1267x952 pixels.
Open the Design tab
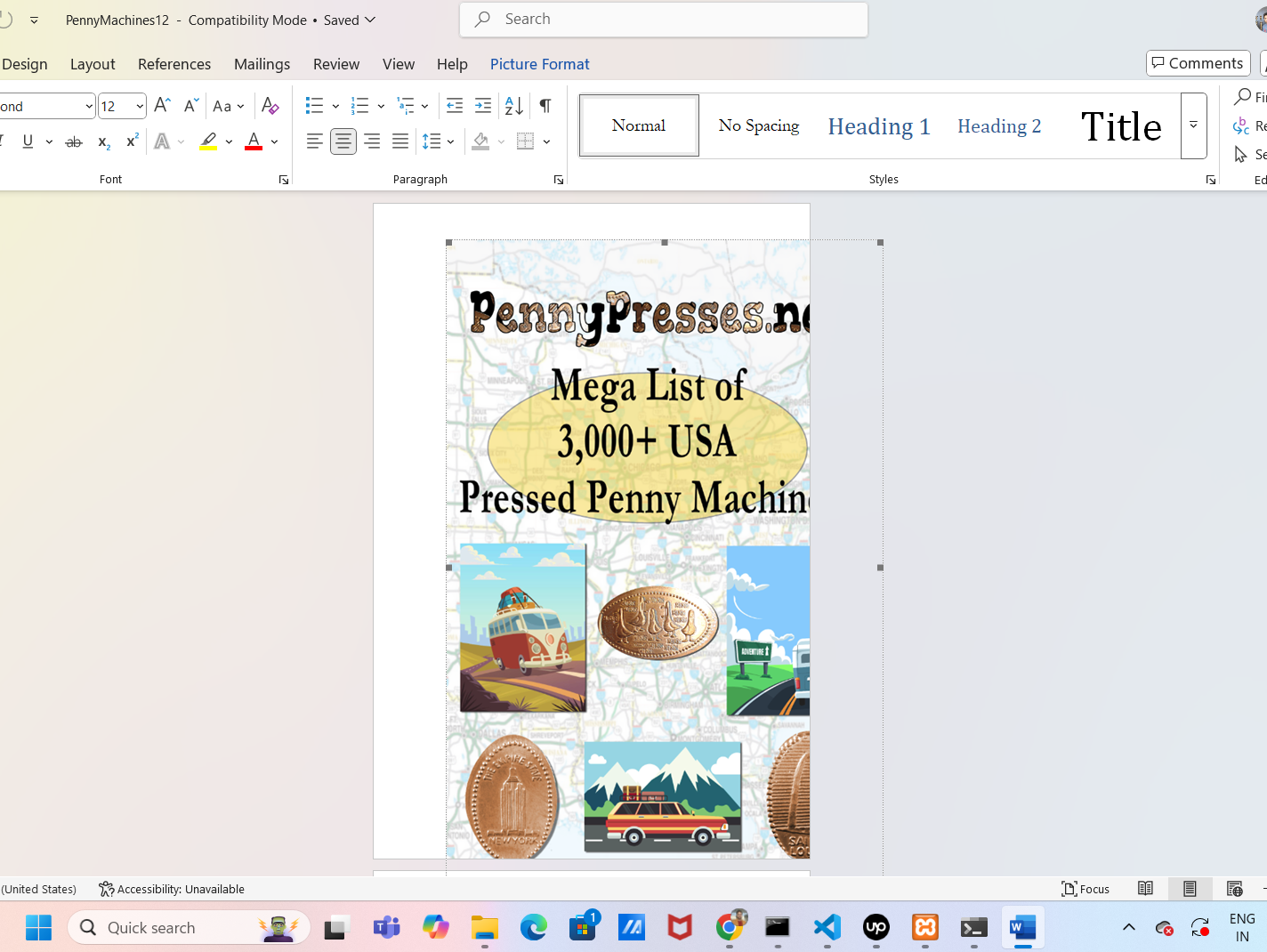[25, 64]
